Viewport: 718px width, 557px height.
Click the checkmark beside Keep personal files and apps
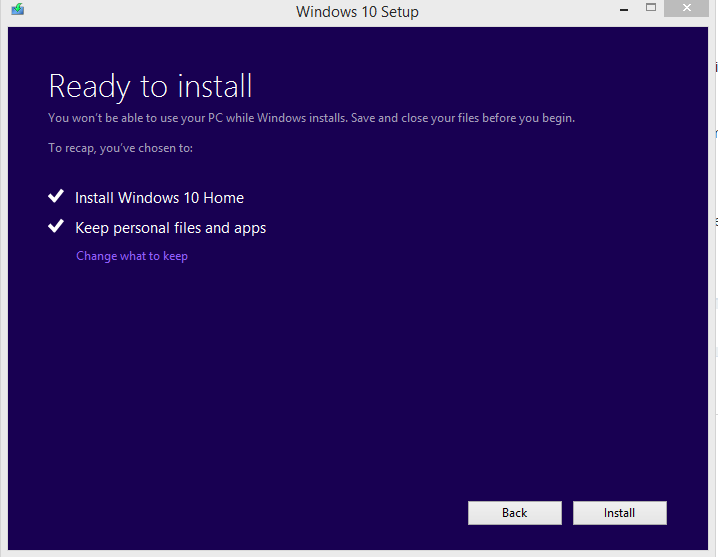click(x=56, y=226)
